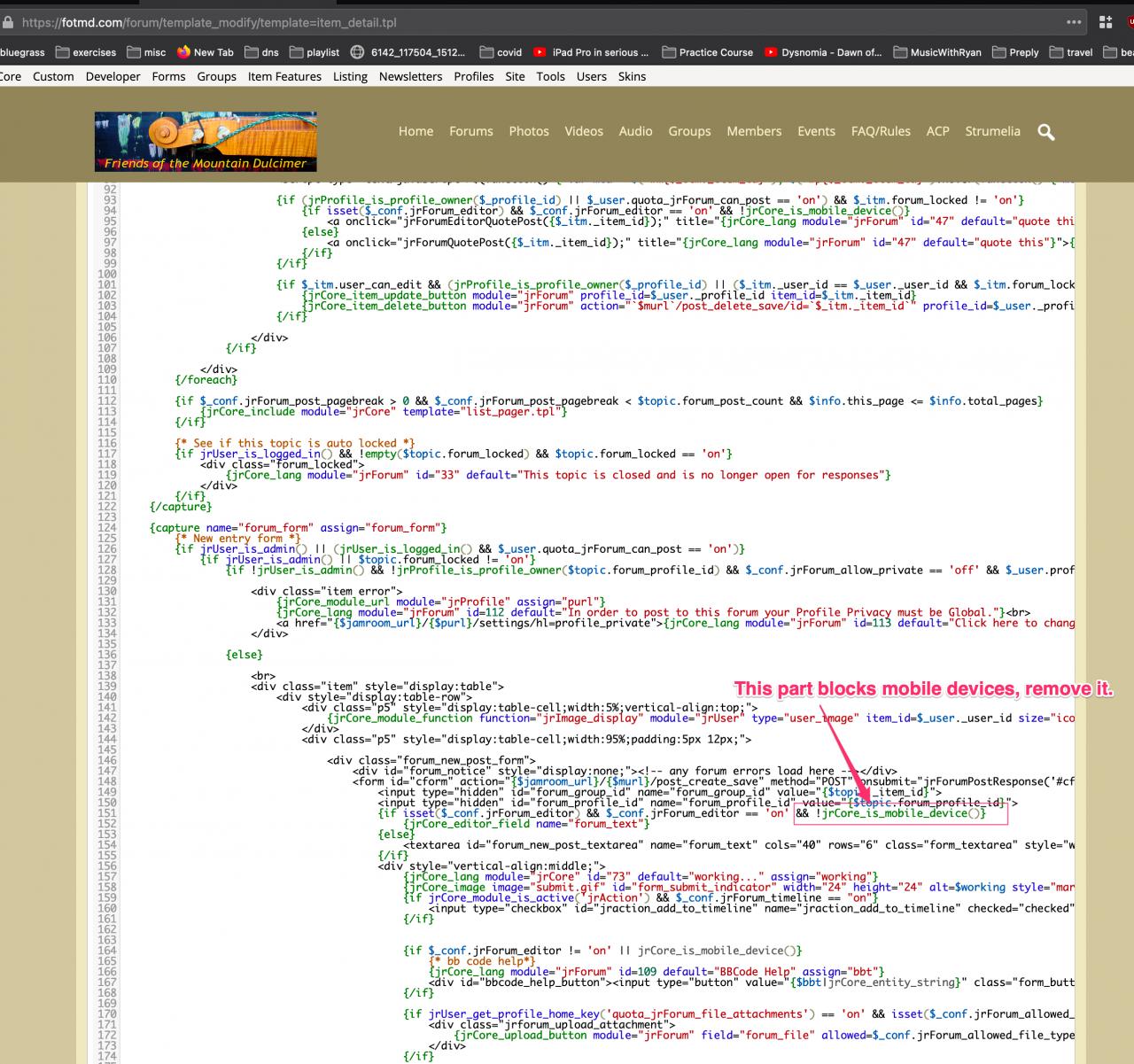This screenshot has height=1064, width=1134.
Task: Open the Item Features admin menu
Action: coord(284,76)
